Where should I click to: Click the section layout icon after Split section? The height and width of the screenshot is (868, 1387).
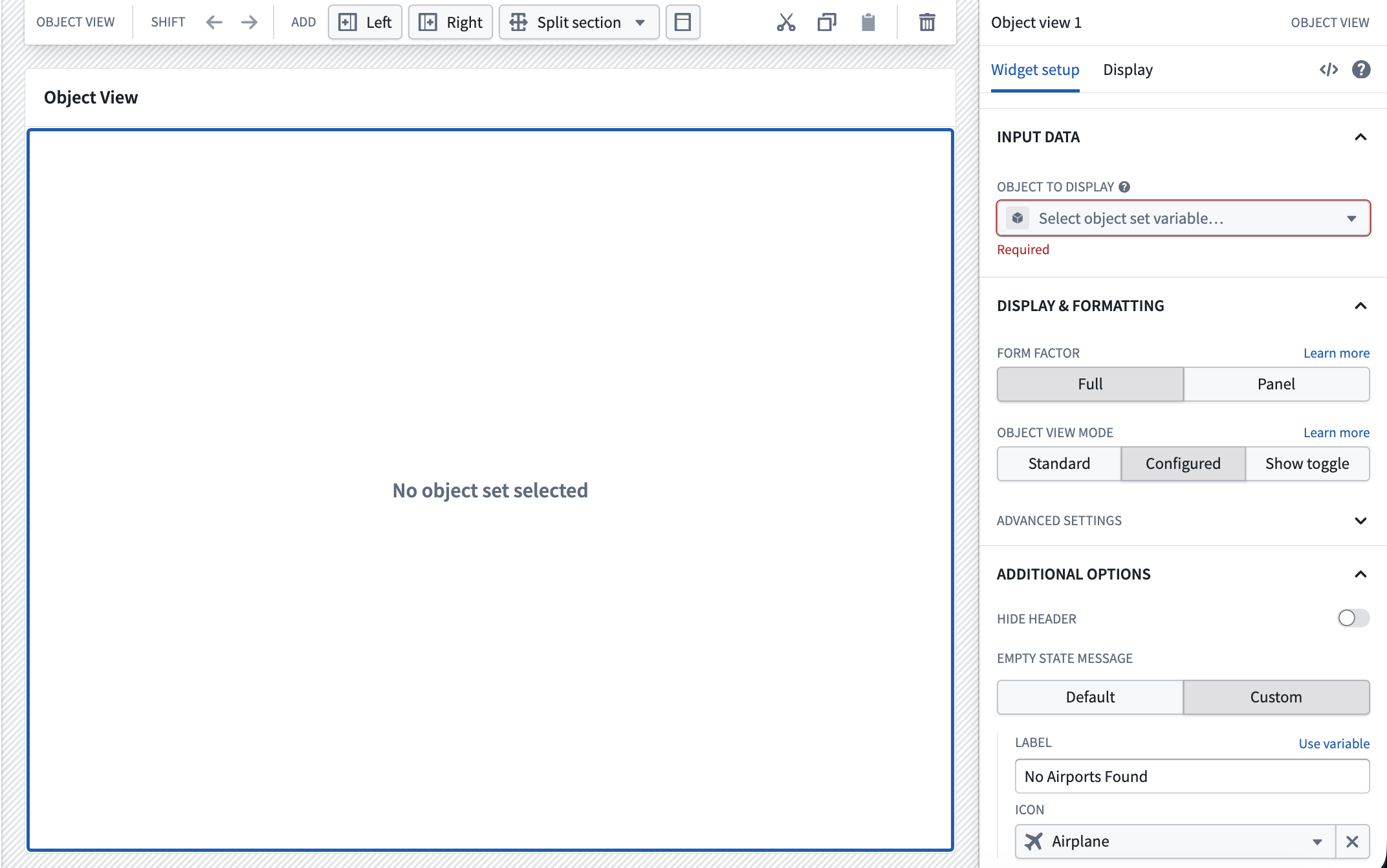(x=683, y=23)
